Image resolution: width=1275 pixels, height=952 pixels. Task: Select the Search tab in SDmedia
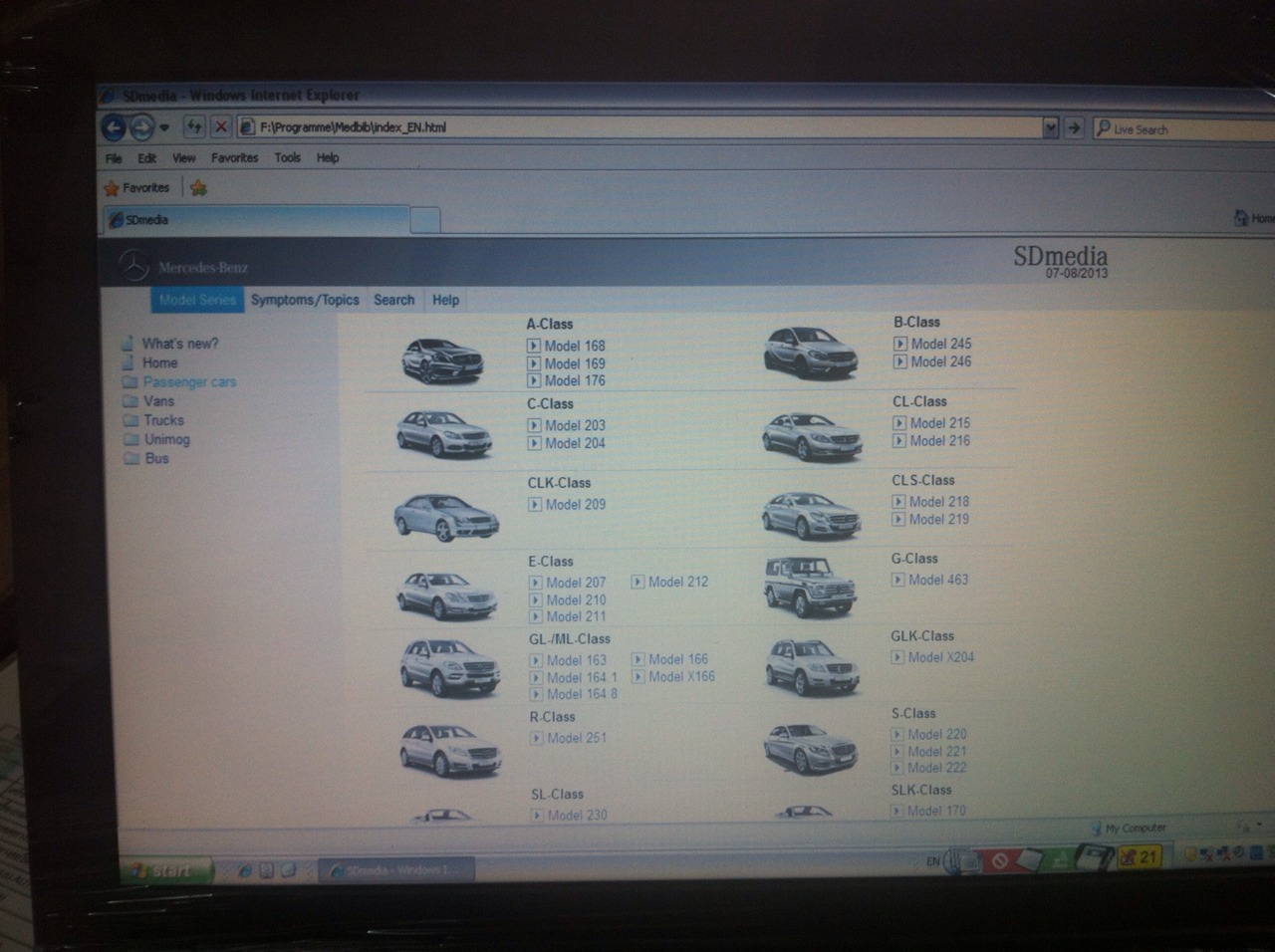[x=393, y=300]
